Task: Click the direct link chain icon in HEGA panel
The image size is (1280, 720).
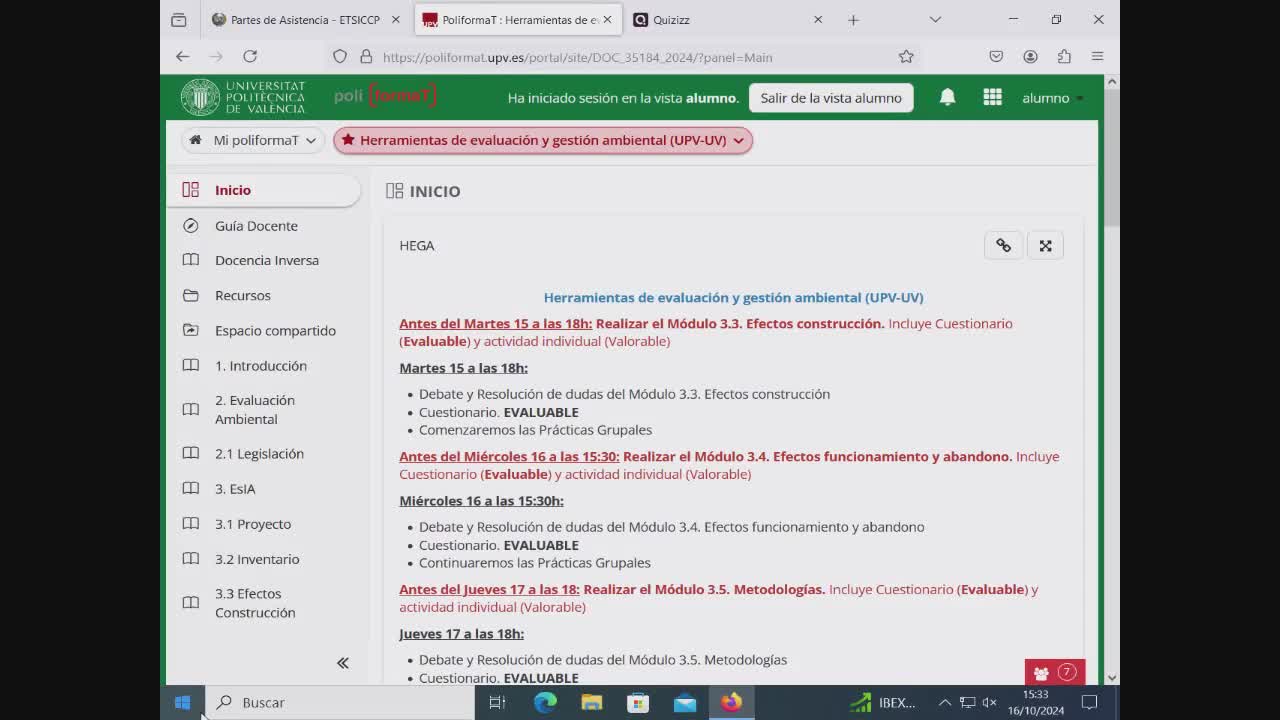Action: 1003,245
